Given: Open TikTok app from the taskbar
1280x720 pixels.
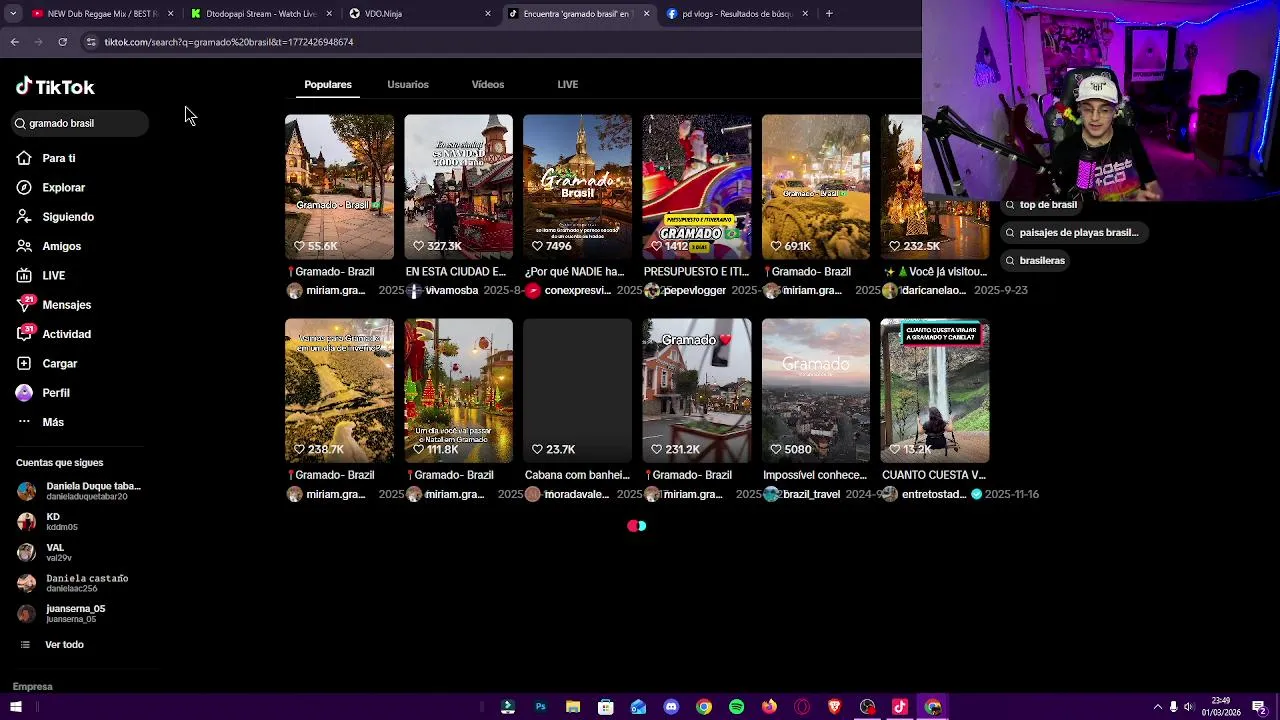Looking at the screenshot, I should (900, 707).
